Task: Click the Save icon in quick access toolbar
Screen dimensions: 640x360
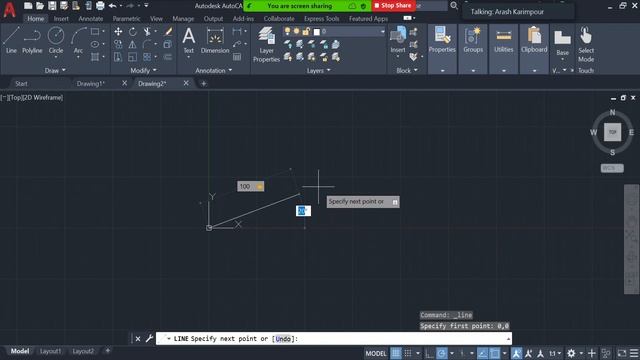Action: 52,6
